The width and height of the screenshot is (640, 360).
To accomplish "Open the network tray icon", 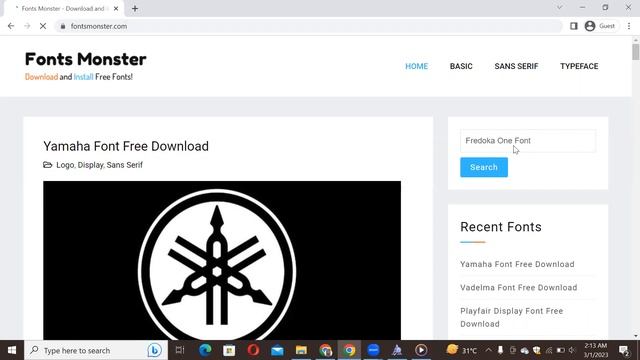I will click(x=549, y=350).
